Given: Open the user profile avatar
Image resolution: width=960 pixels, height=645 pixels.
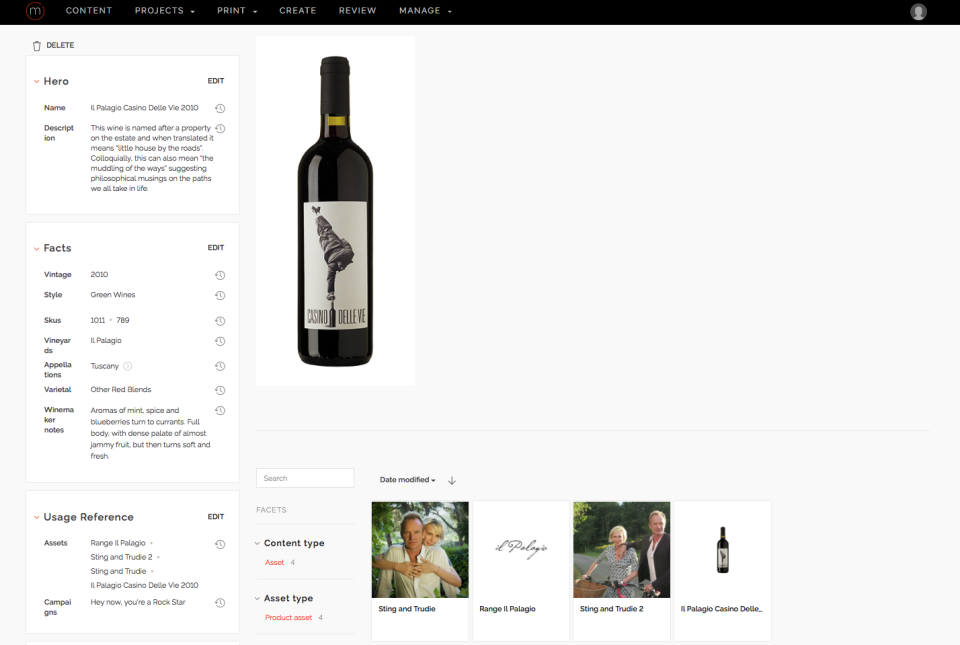Looking at the screenshot, I should point(918,12).
